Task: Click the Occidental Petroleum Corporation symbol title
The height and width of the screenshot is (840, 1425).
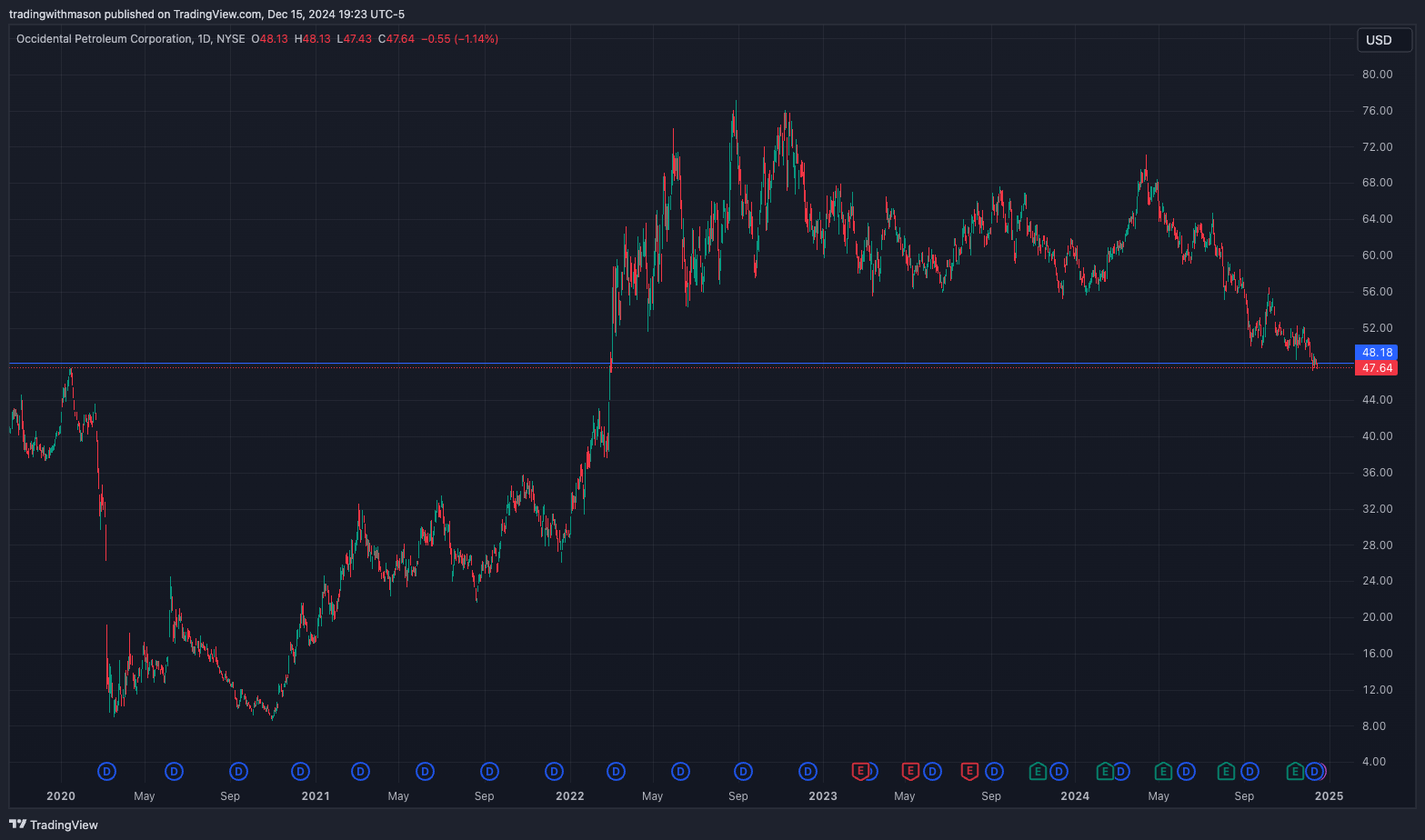Action: (x=105, y=39)
